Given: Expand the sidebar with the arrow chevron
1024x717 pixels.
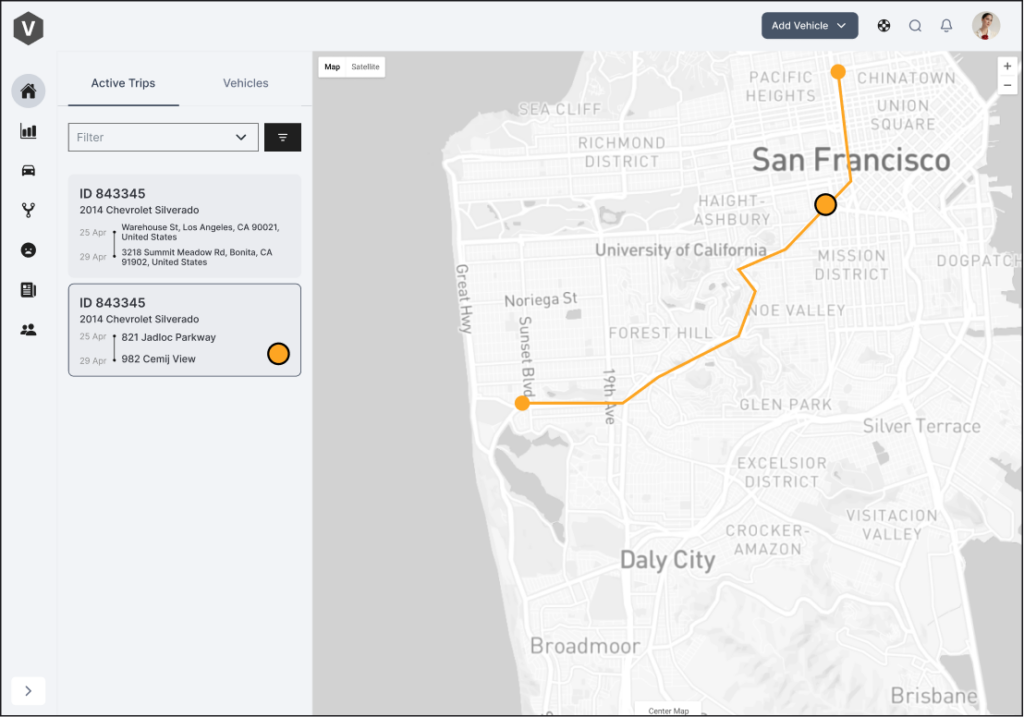Looking at the screenshot, I should pos(28,690).
